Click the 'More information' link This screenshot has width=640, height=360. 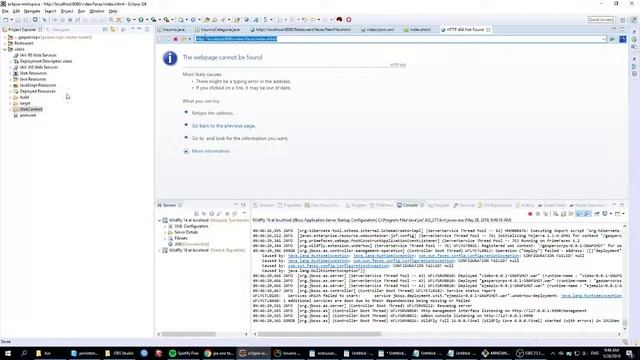pos(211,151)
